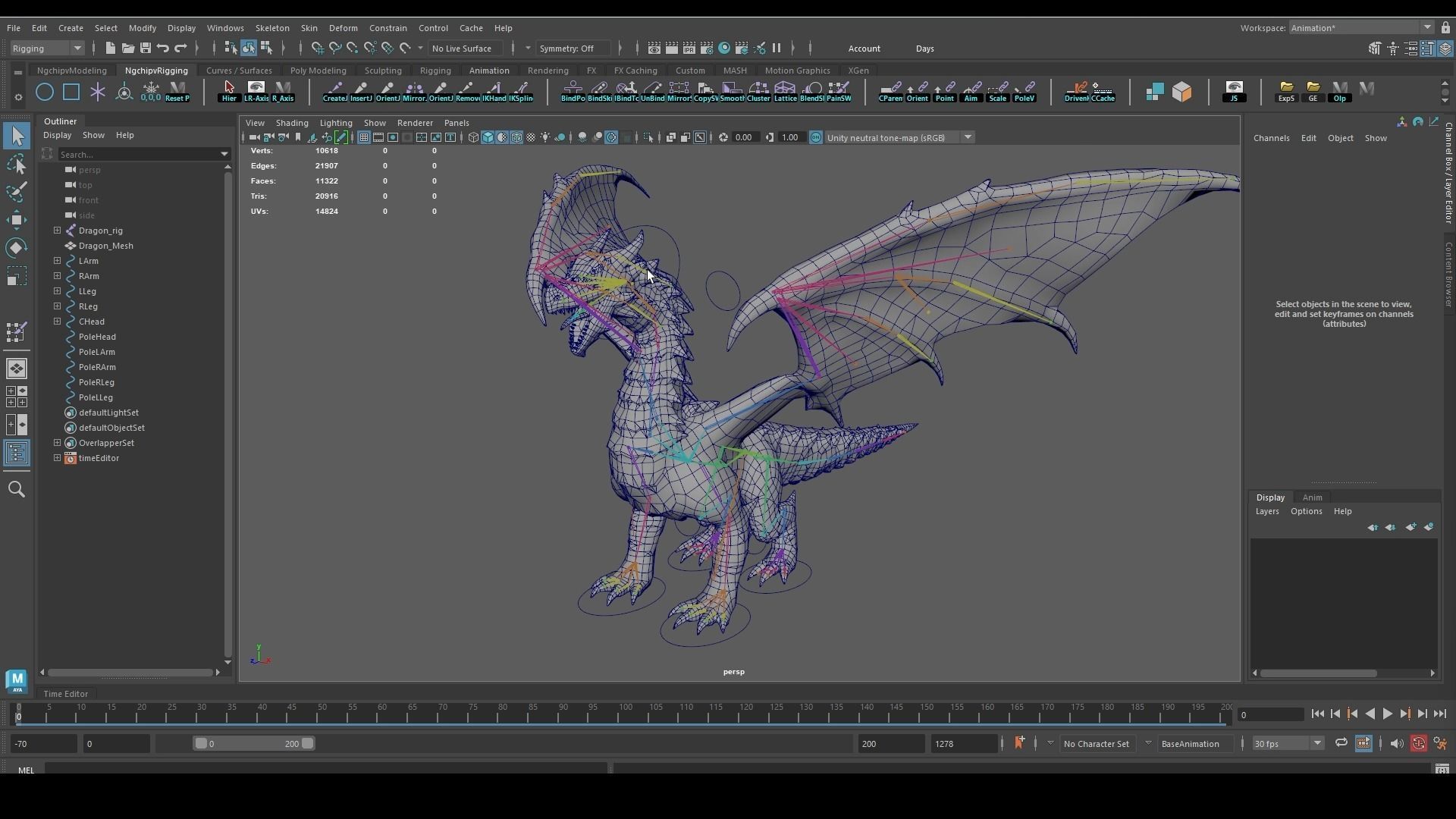Viewport: 1456px width, 819px height.
Task: Open Layers menu in the layer editor
Action: tap(1266, 511)
